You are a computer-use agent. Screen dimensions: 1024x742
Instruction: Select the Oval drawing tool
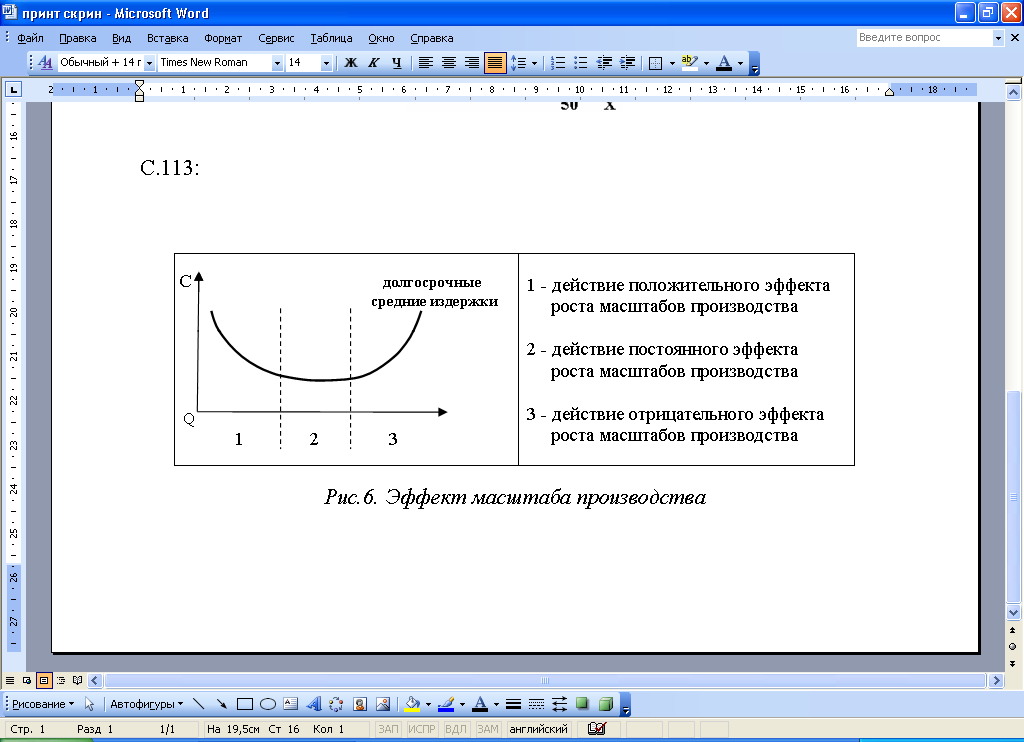[268, 704]
